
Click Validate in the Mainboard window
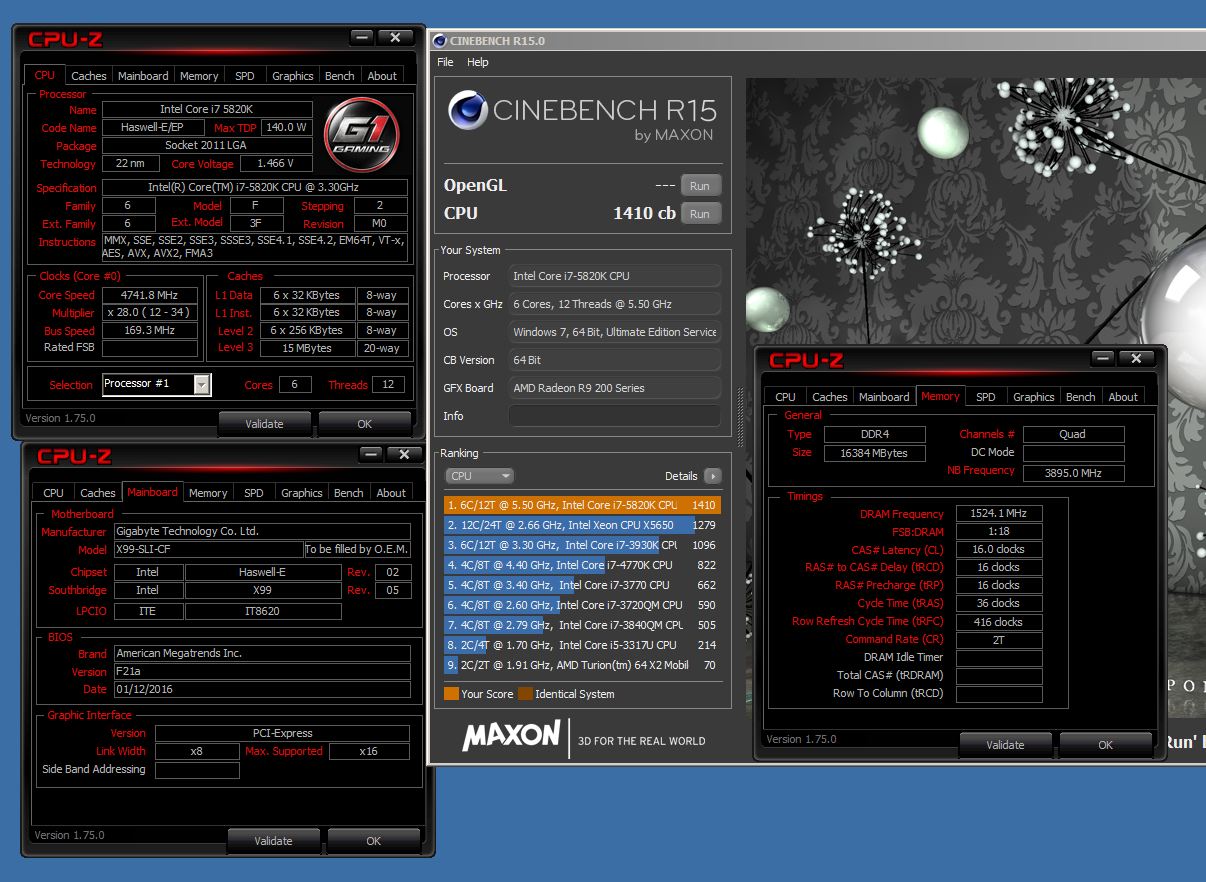point(273,841)
